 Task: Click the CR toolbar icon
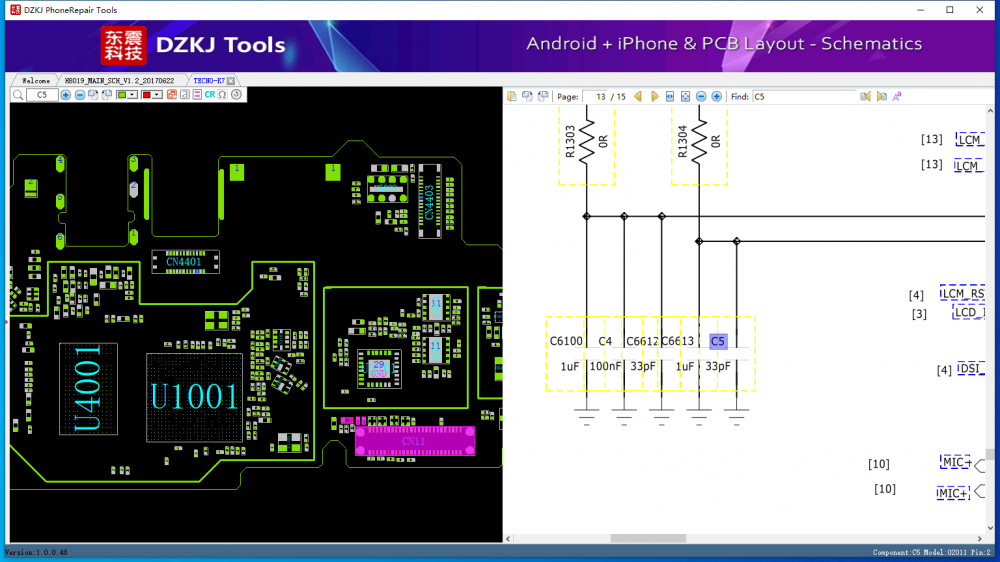click(x=210, y=94)
